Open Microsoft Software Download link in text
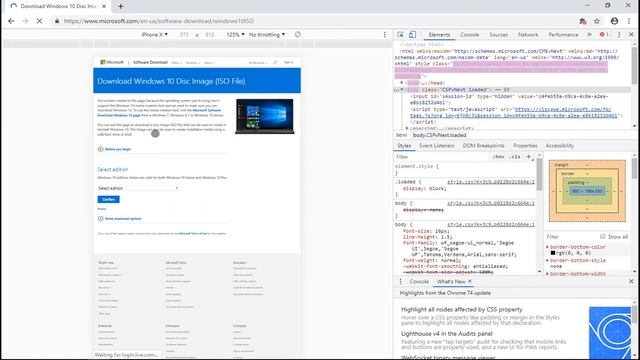Screen dimensions: 640x360 click(159, 113)
